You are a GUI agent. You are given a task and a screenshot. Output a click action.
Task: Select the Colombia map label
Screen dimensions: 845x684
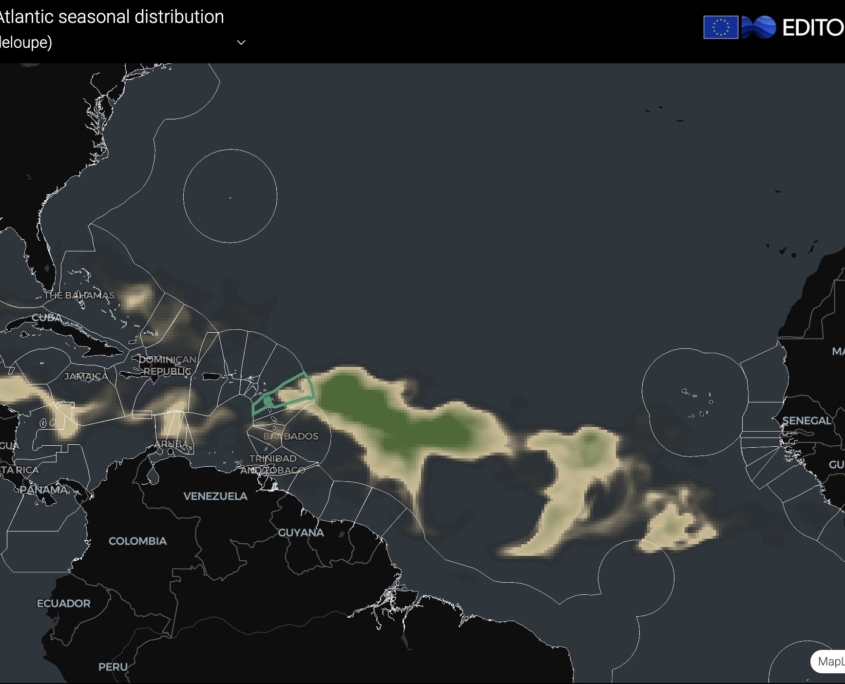click(137, 541)
